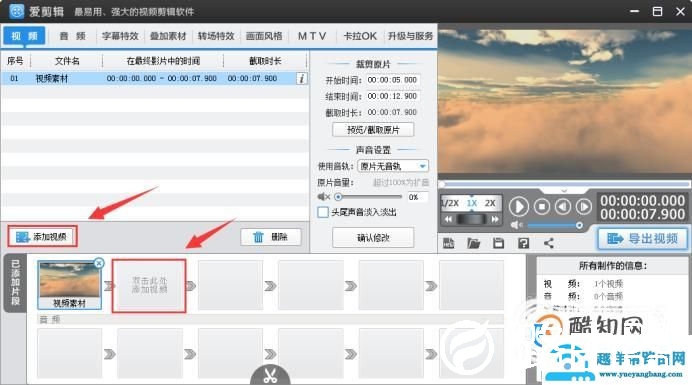Viewport: 692px width, 385px height.
Task: Set playback speed to 1/2X
Action: point(451,203)
